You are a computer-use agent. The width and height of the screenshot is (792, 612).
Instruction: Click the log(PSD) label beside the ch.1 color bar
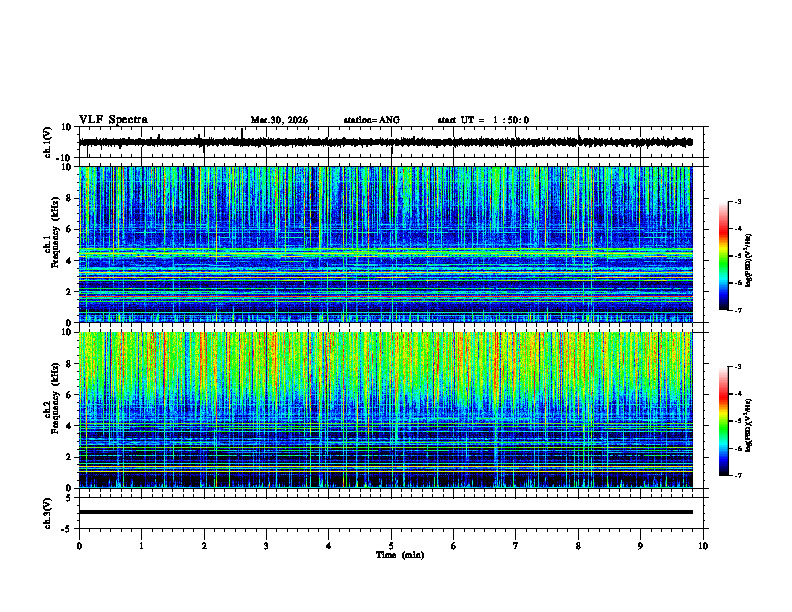[x=749, y=261]
